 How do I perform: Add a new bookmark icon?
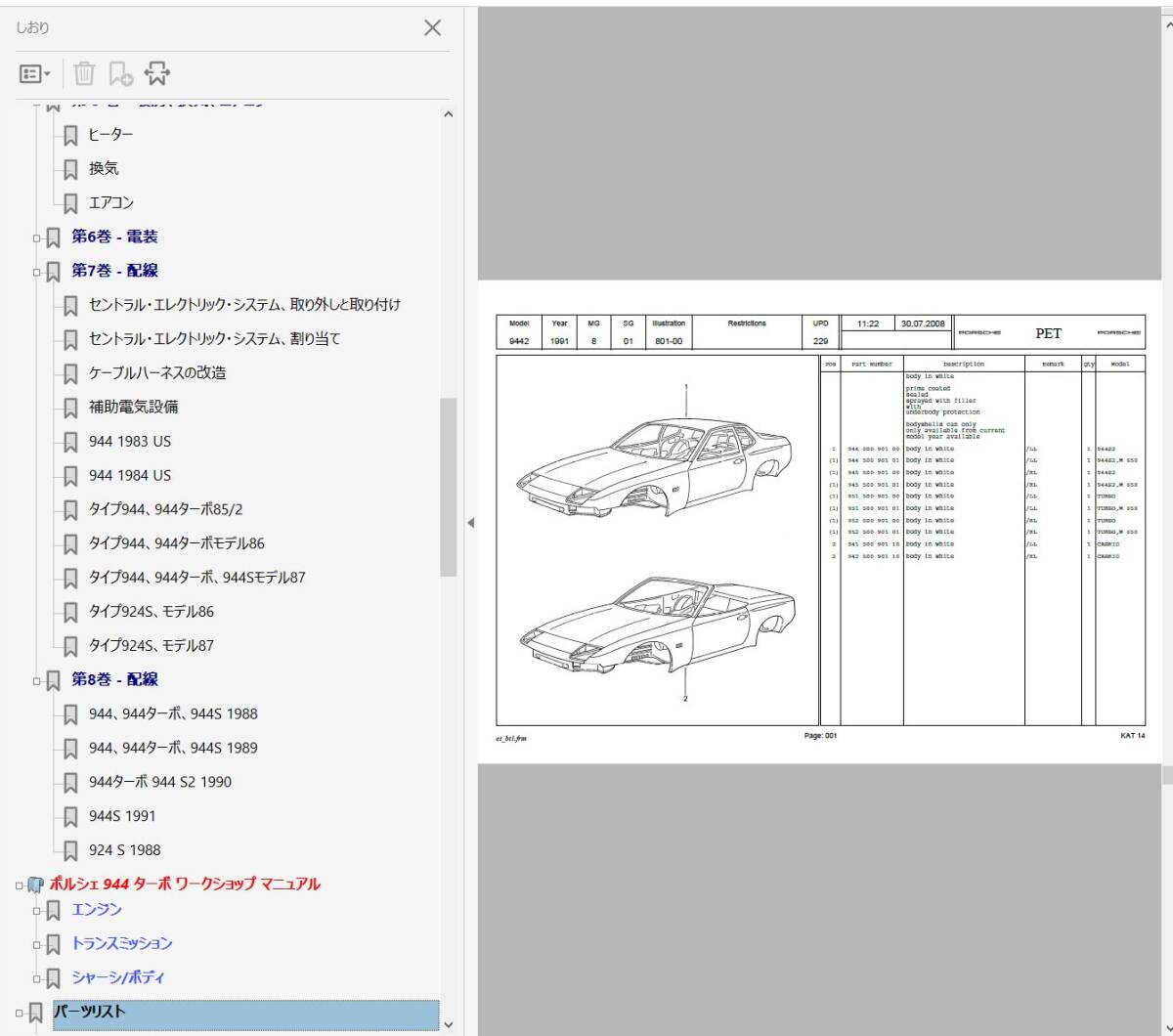point(120,74)
